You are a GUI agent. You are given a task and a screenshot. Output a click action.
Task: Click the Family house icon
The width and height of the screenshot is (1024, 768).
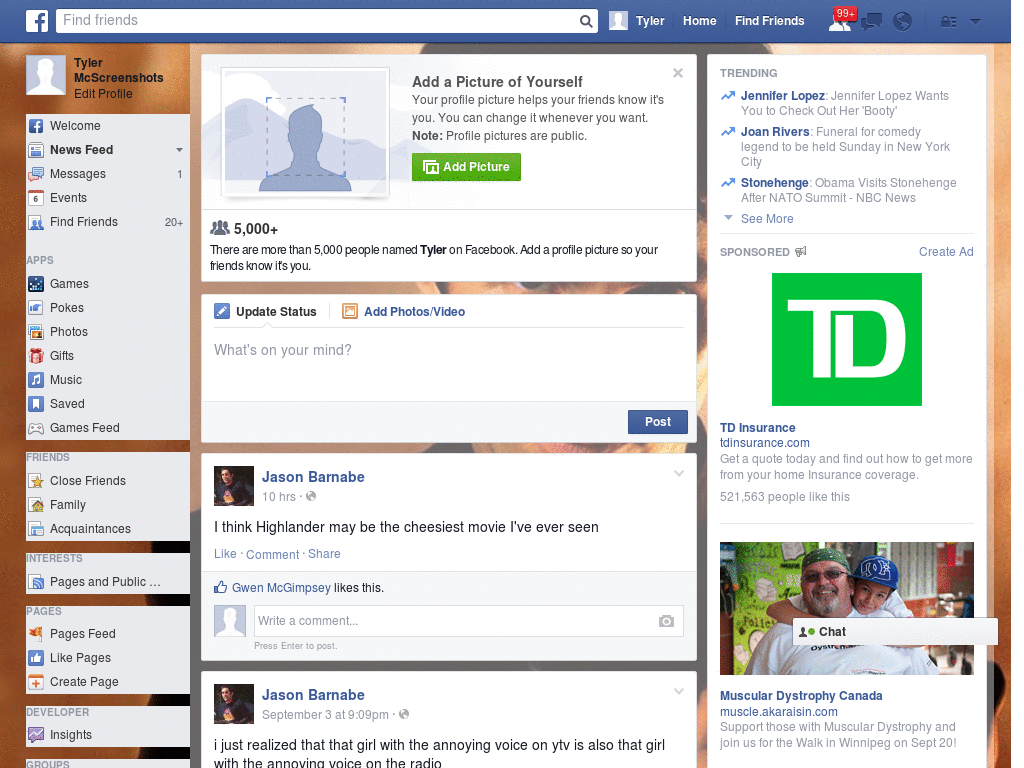36,505
